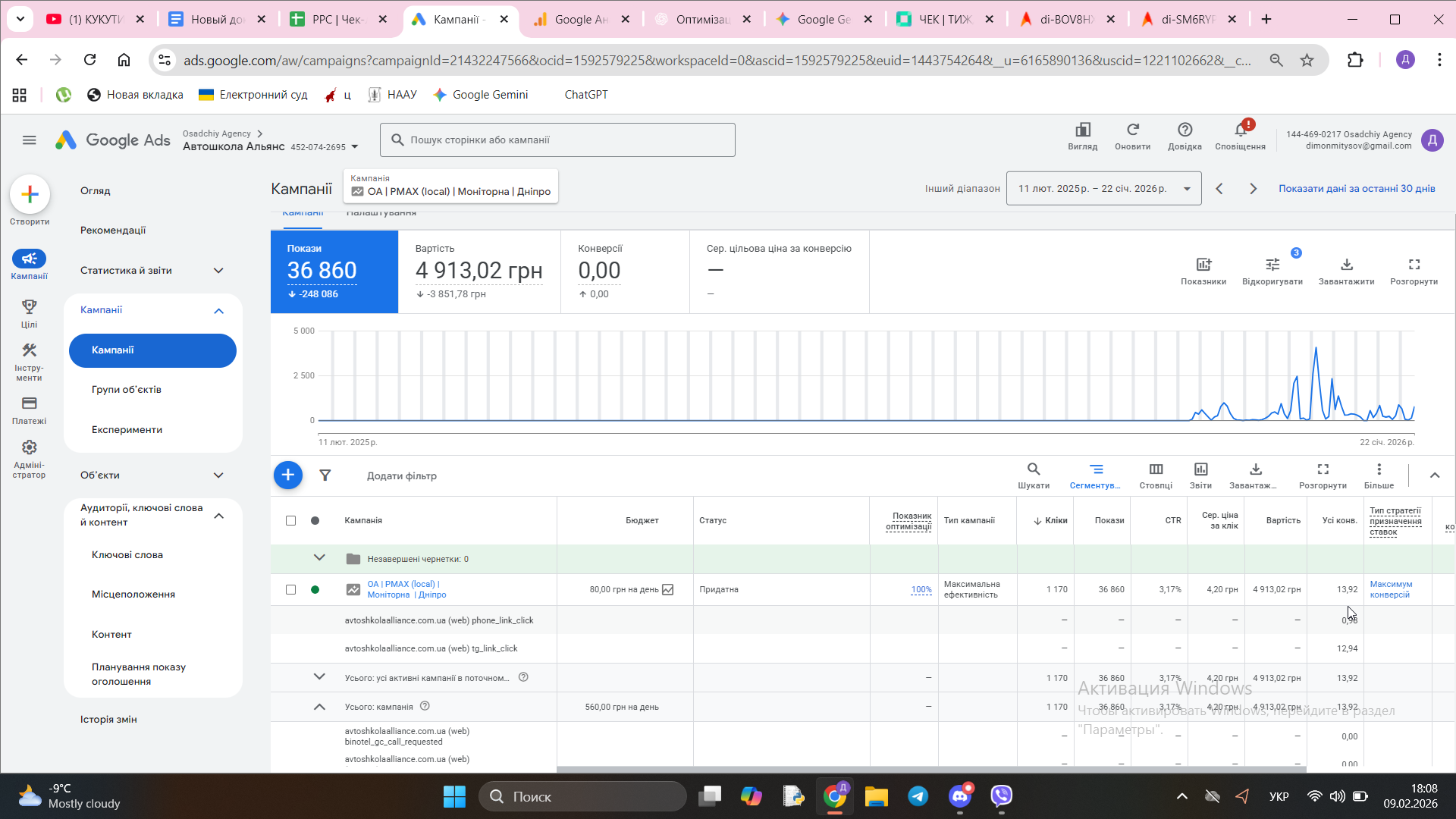Open Ключові слова menu item
The width and height of the screenshot is (1456, 819).
click(x=127, y=555)
